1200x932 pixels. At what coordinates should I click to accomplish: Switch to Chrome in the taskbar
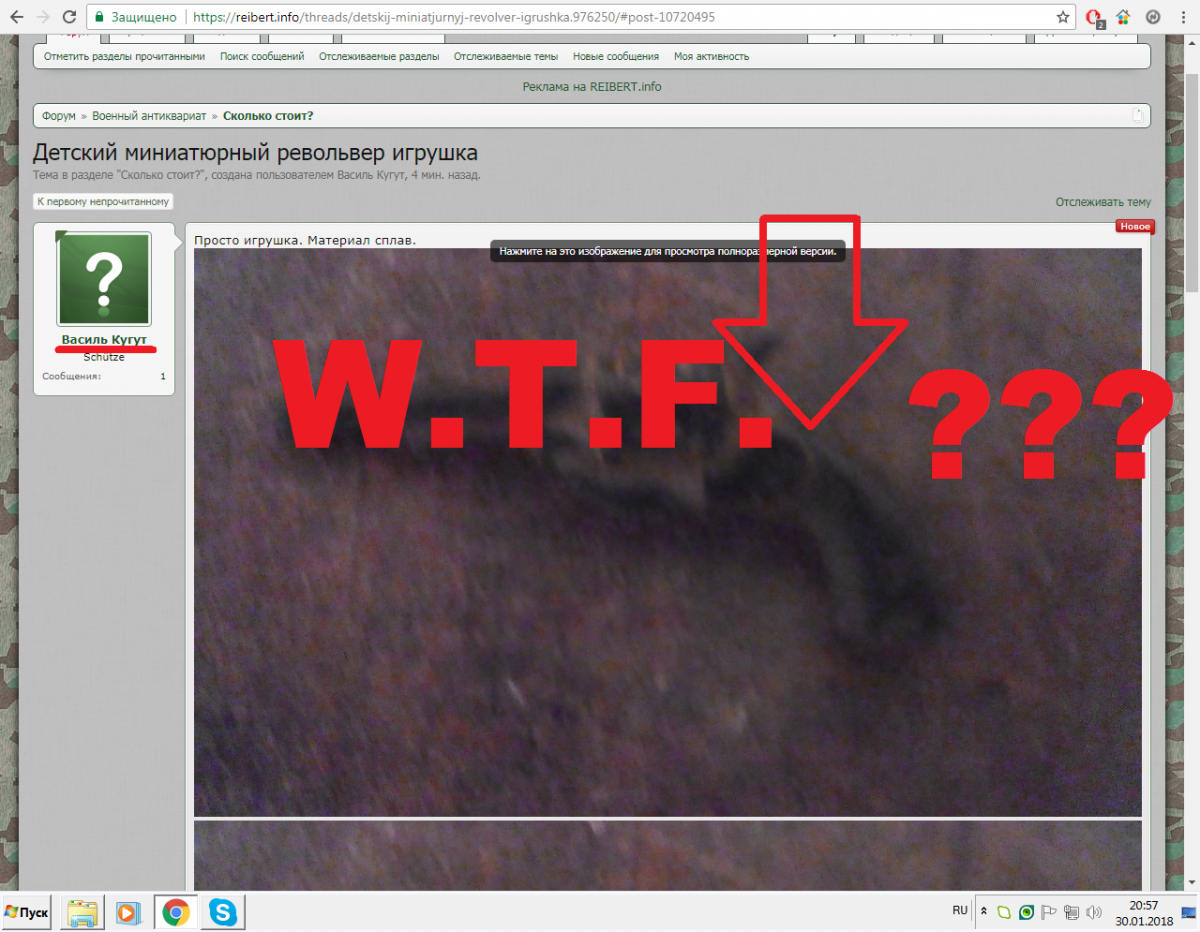(177, 912)
